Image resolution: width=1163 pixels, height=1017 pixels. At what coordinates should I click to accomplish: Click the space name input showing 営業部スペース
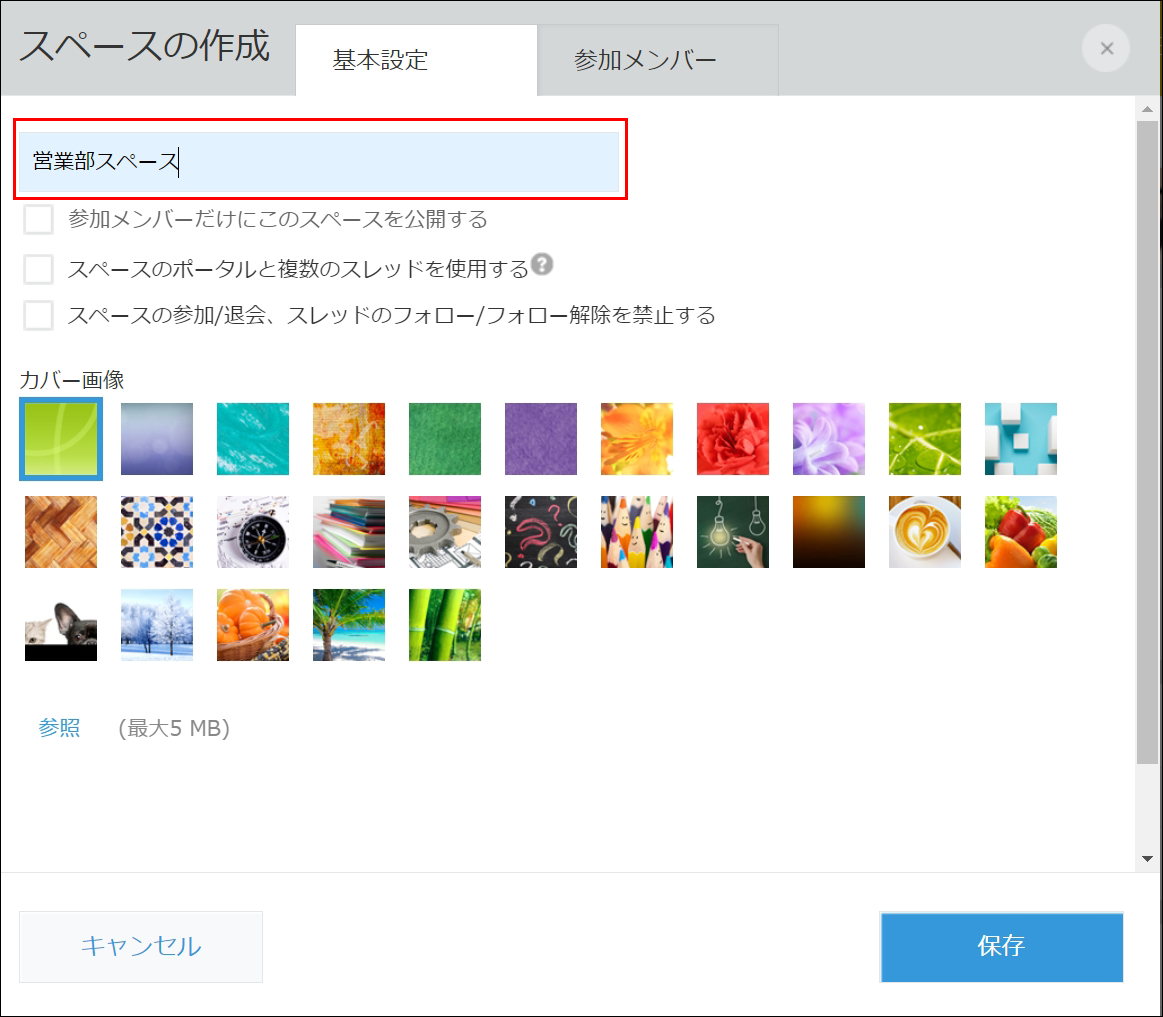pos(320,161)
